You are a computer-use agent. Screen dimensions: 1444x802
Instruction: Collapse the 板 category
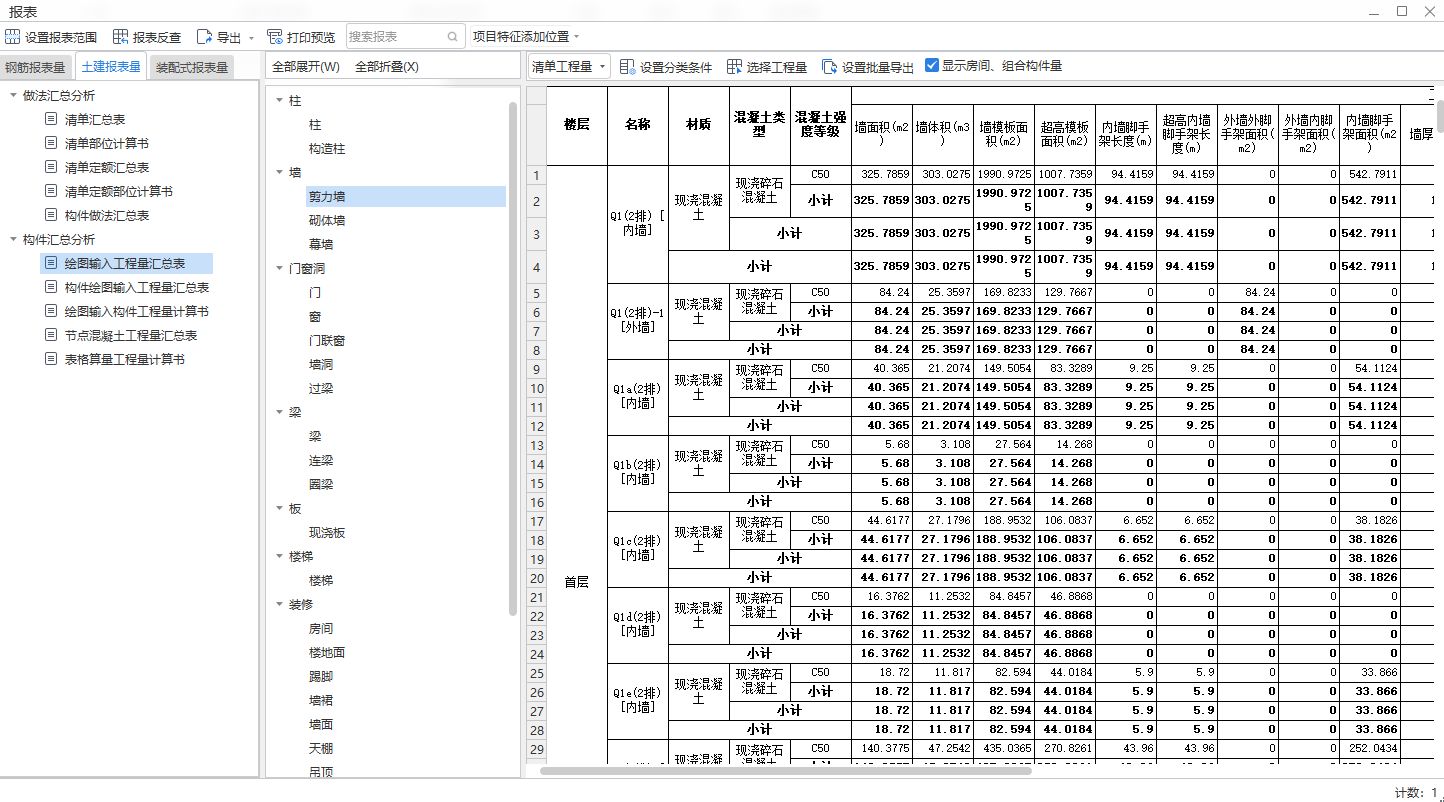tap(279, 508)
